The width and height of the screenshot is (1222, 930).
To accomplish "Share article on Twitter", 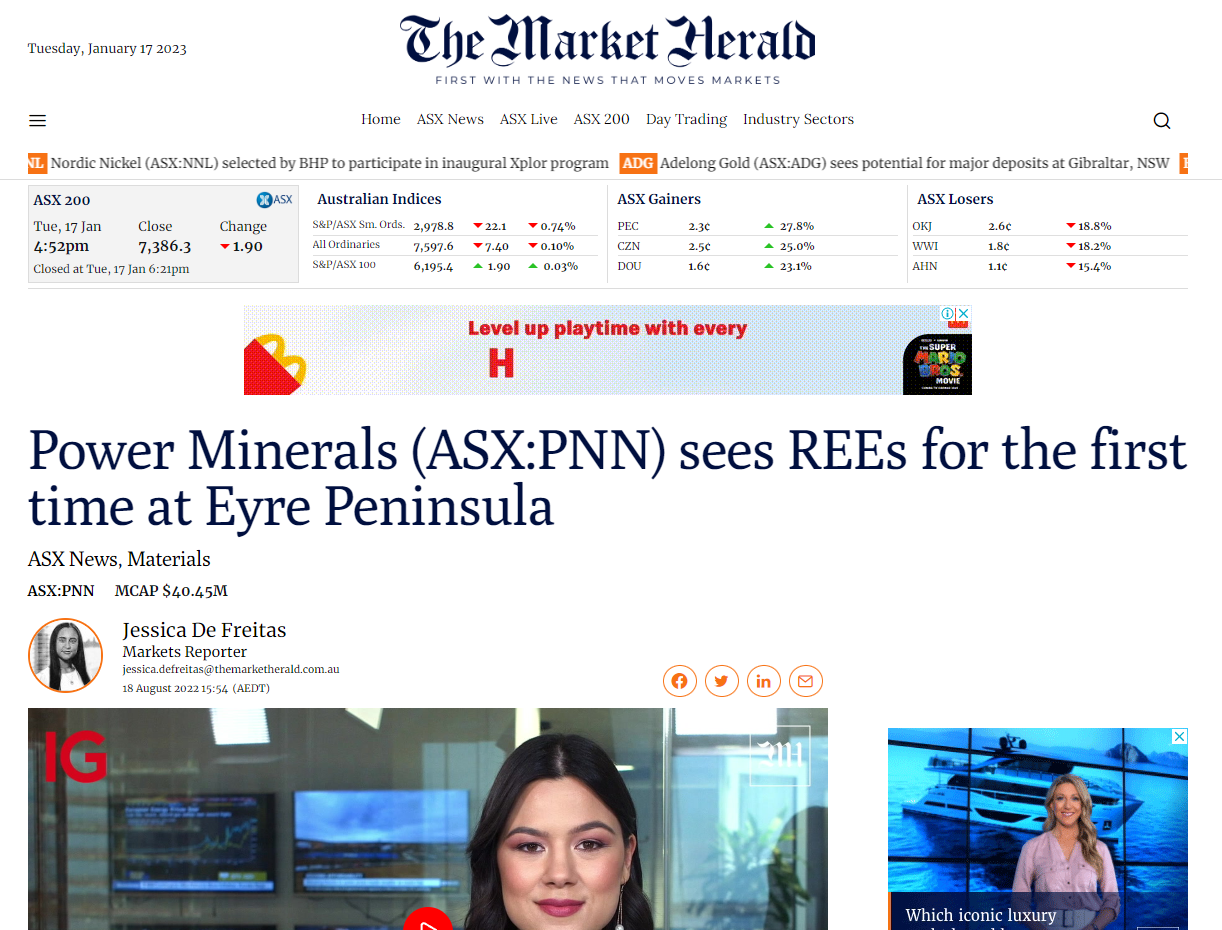I will (x=721, y=681).
